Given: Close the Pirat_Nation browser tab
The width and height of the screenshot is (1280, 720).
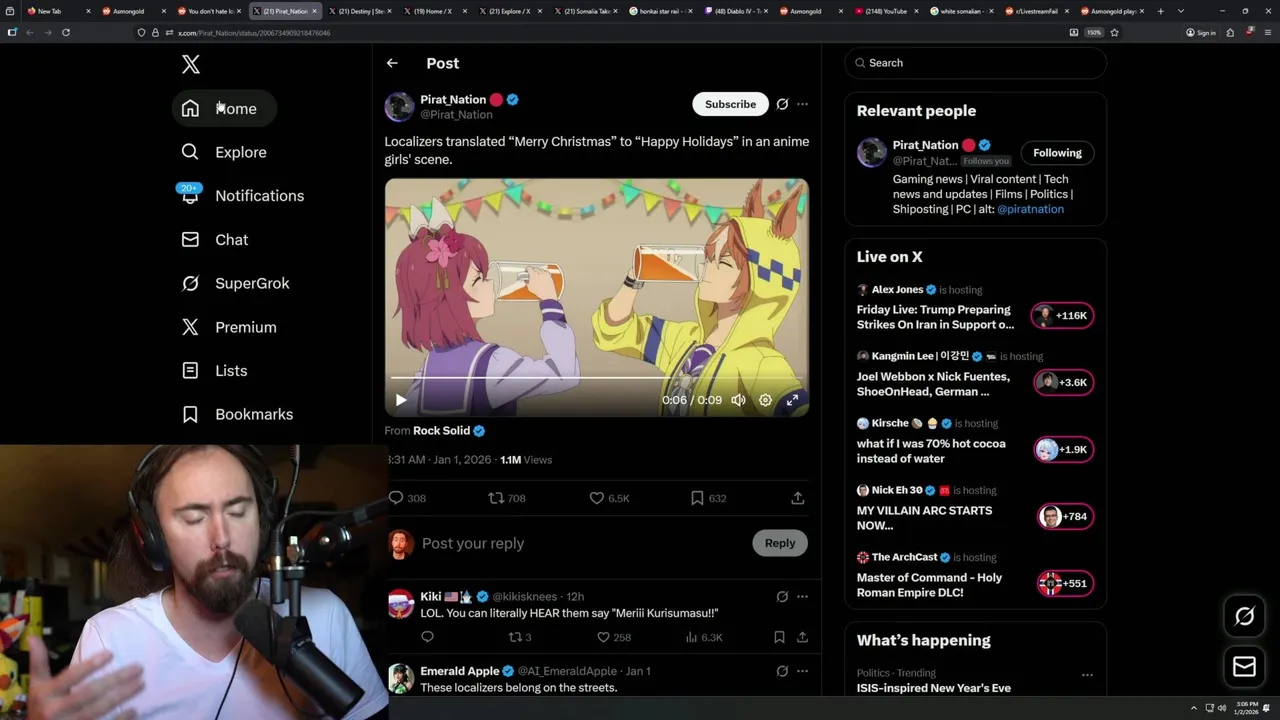Looking at the screenshot, I should coord(315,11).
